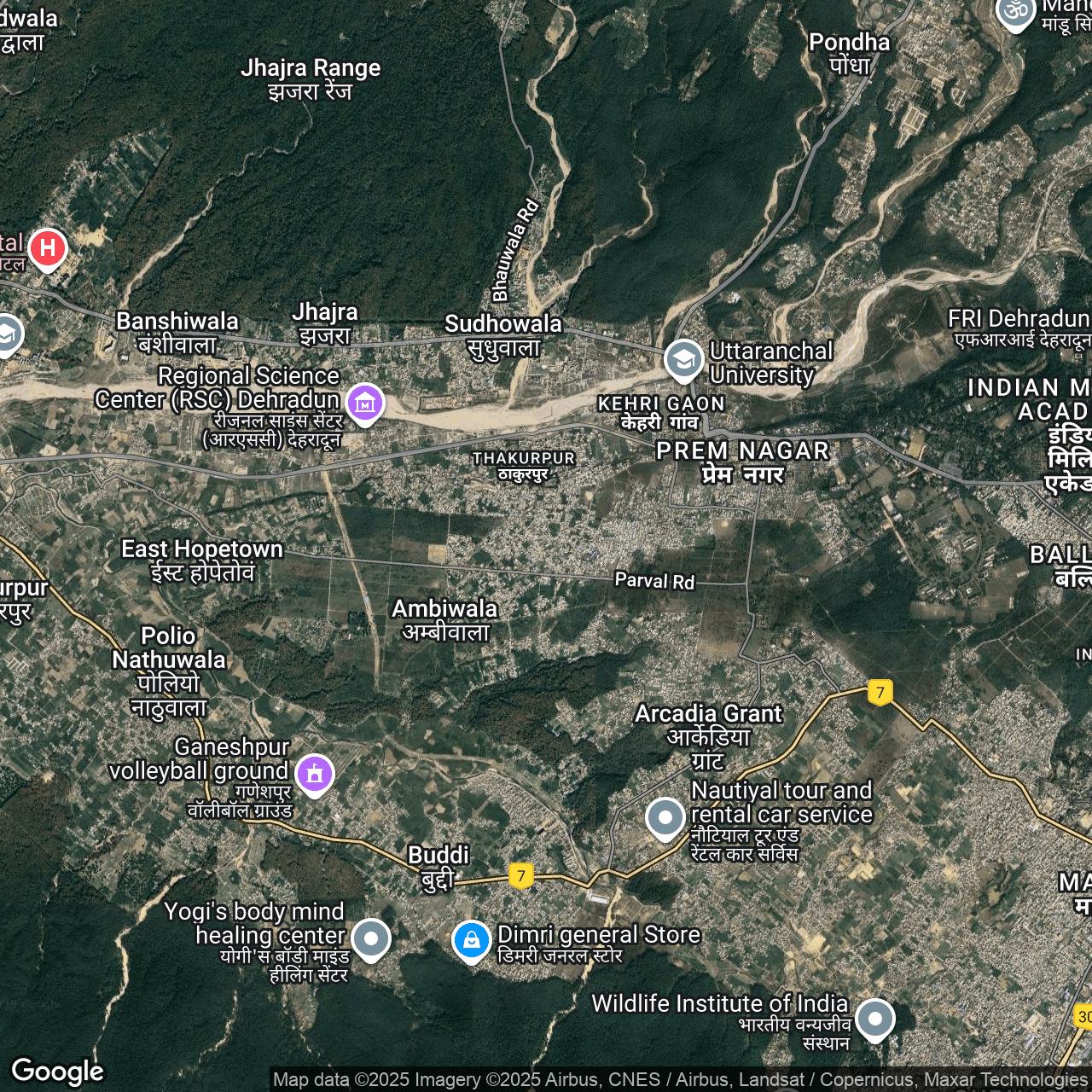Image resolution: width=1092 pixels, height=1092 pixels.
Task: Select the Wildlife Institute of India pin
Action: point(874,1019)
